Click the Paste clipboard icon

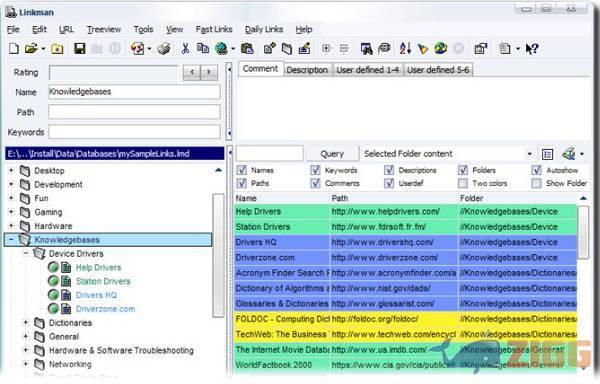click(247, 49)
